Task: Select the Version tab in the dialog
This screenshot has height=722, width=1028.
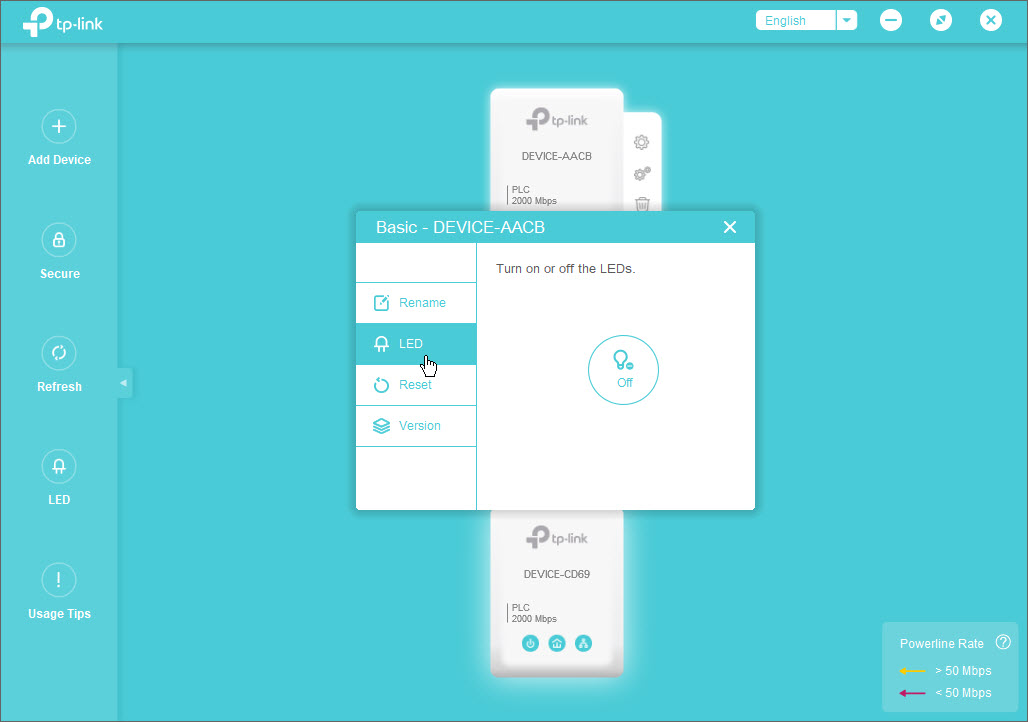Action: pyautogui.click(x=416, y=426)
